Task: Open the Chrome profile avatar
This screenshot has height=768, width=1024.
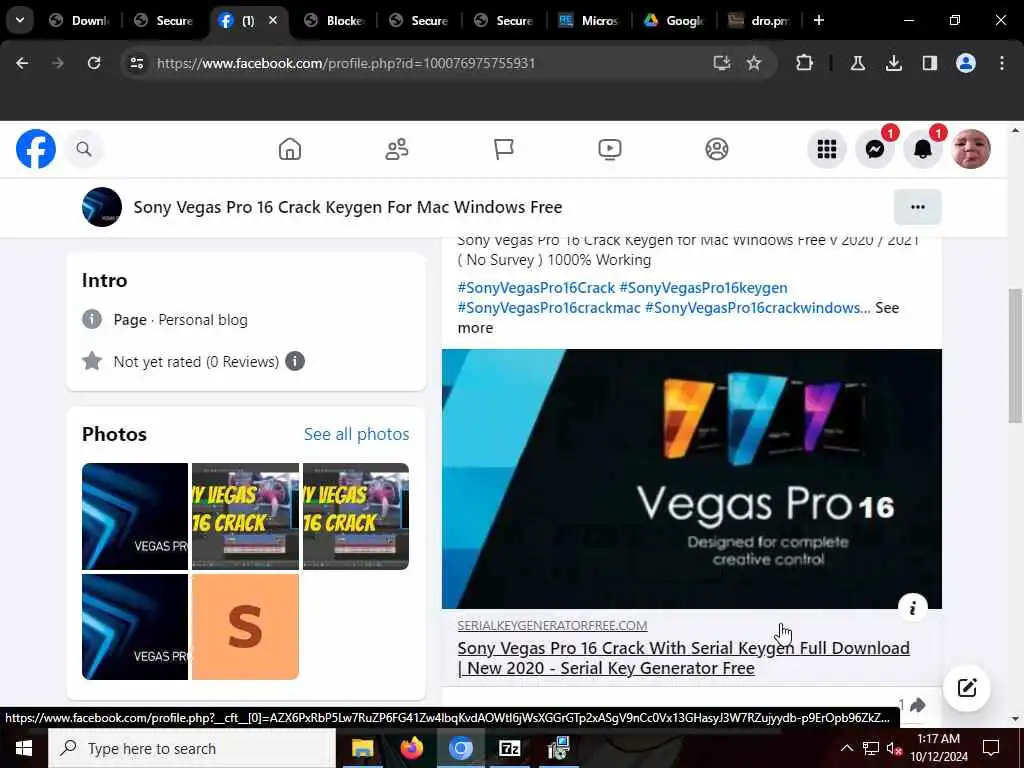Action: (966, 63)
